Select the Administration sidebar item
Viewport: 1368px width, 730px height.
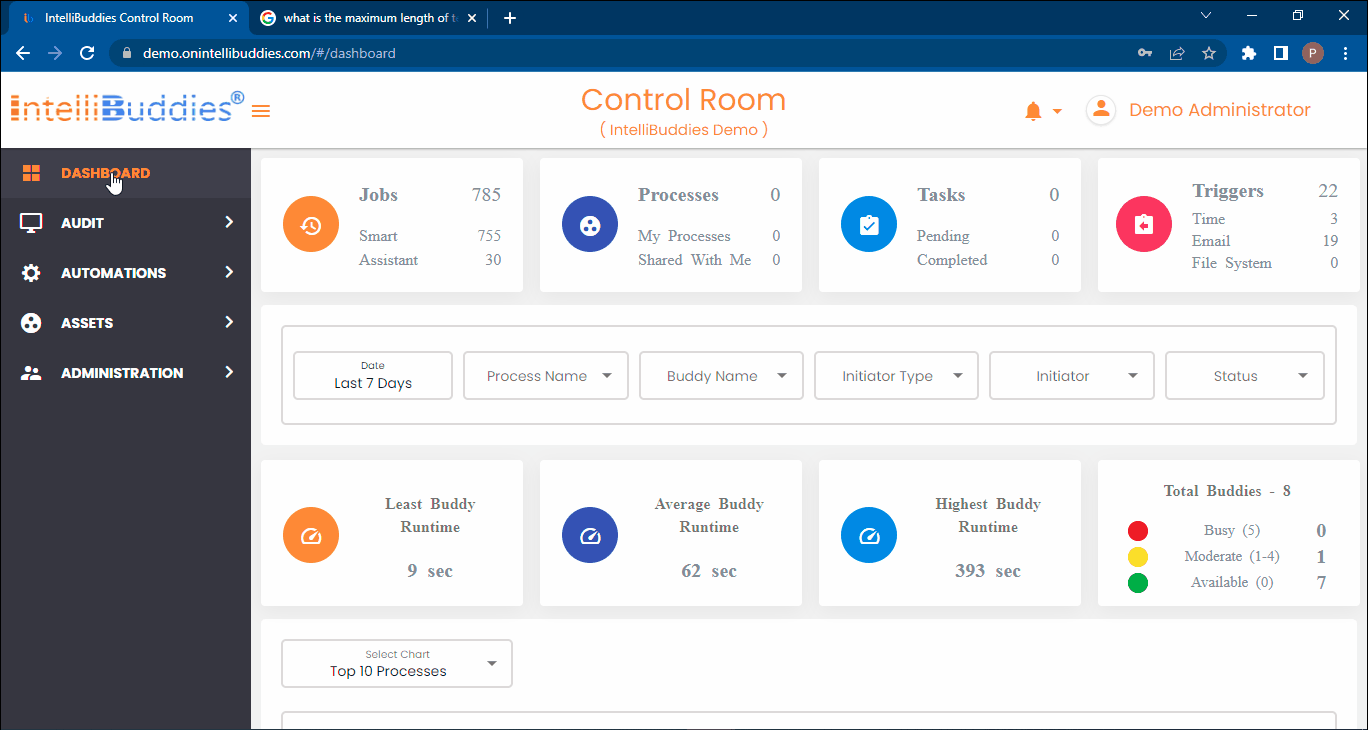[125, 373]
